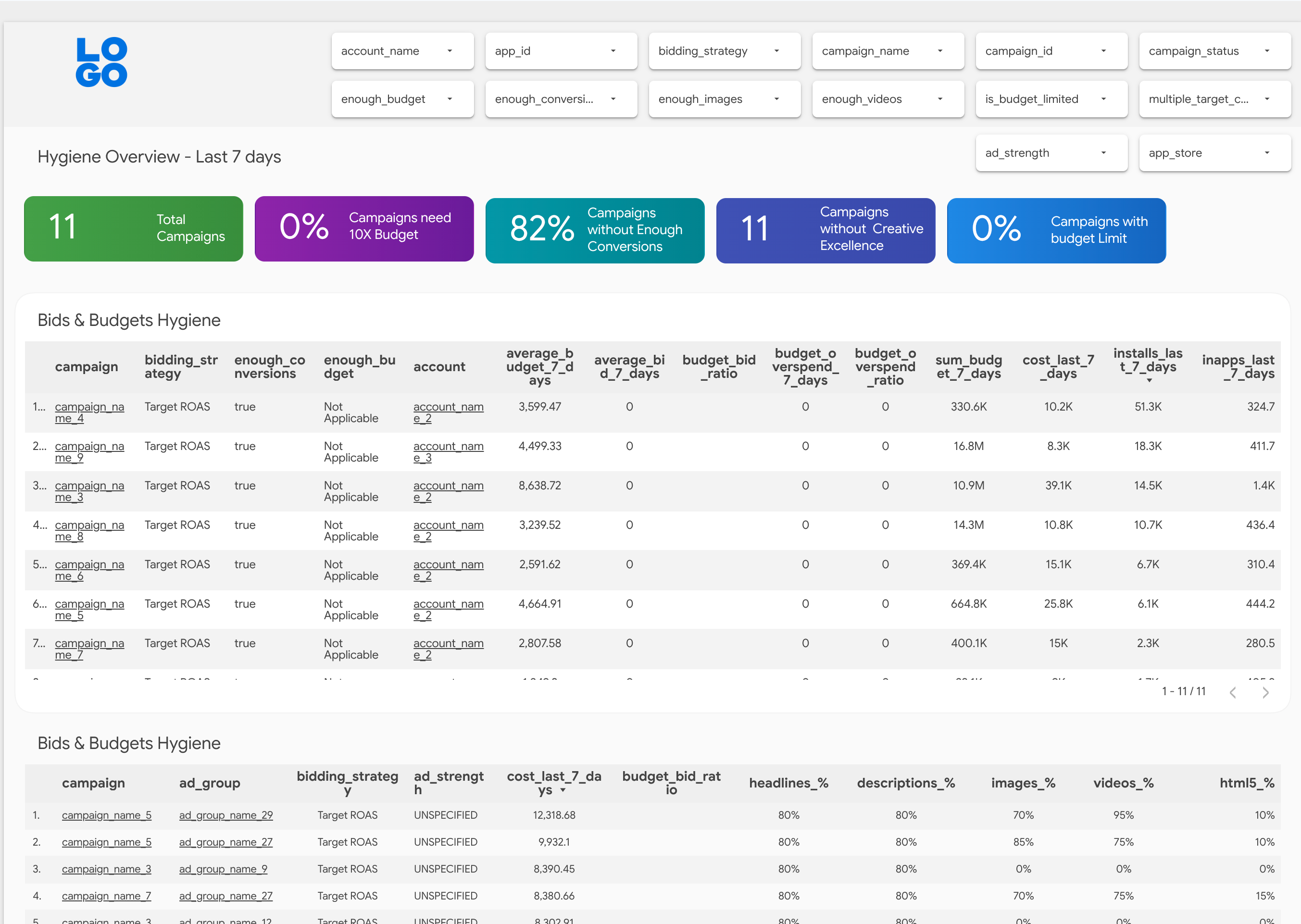
Task: Click Total Campaigns green scorecard
Action: pyautogui.click(x=134, y=229)
